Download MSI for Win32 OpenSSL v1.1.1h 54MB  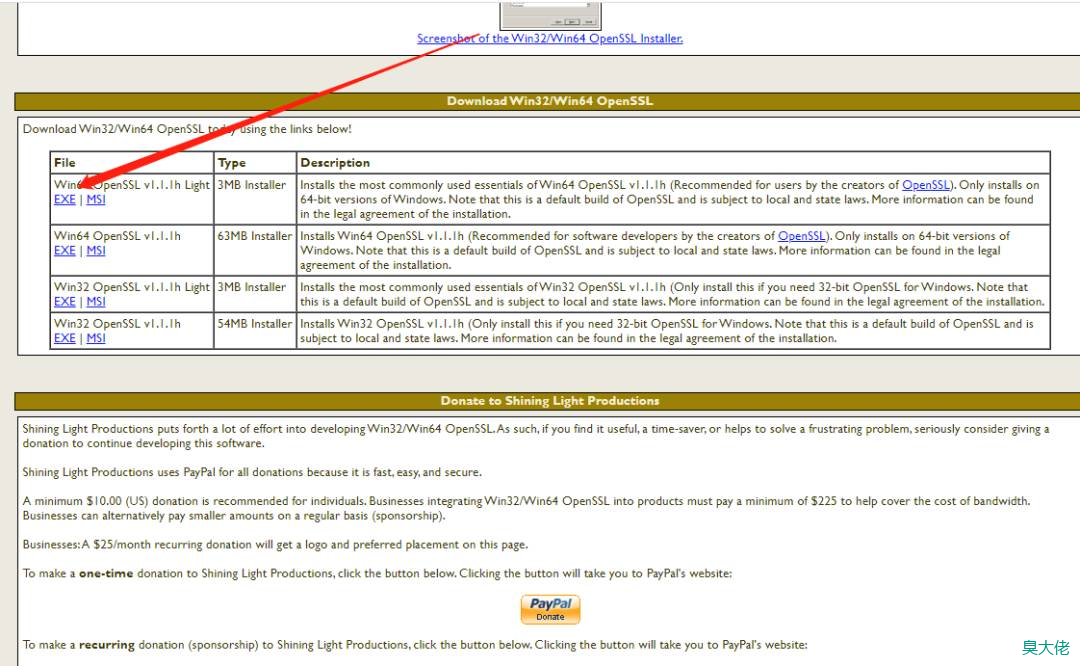[x=96, y=337]
